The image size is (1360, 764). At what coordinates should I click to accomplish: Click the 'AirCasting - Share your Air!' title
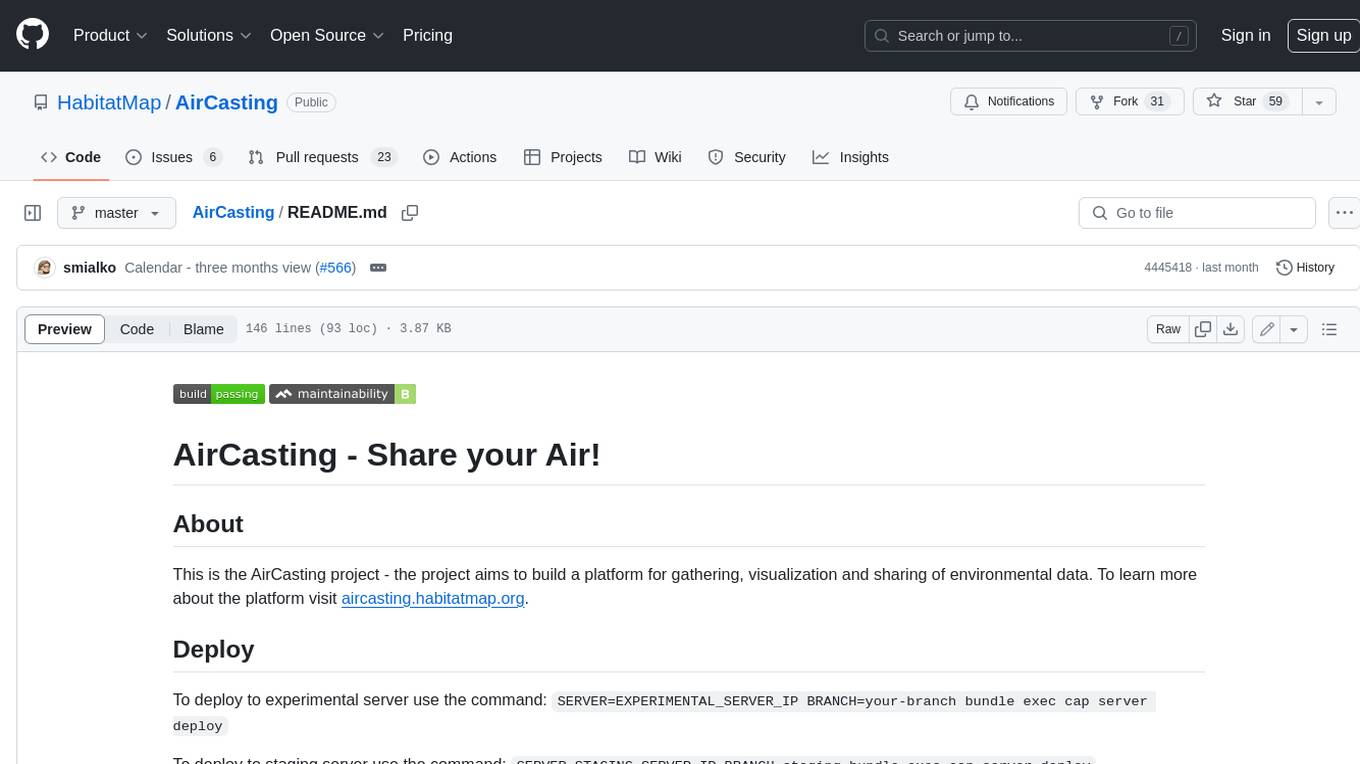click(387, 455)
